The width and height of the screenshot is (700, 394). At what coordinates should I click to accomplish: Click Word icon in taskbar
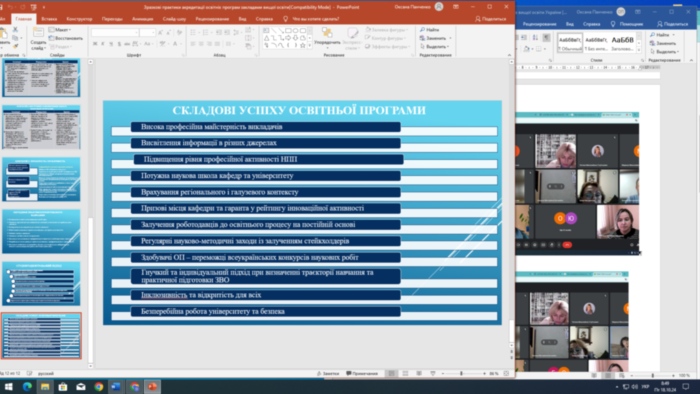[116, 386]
